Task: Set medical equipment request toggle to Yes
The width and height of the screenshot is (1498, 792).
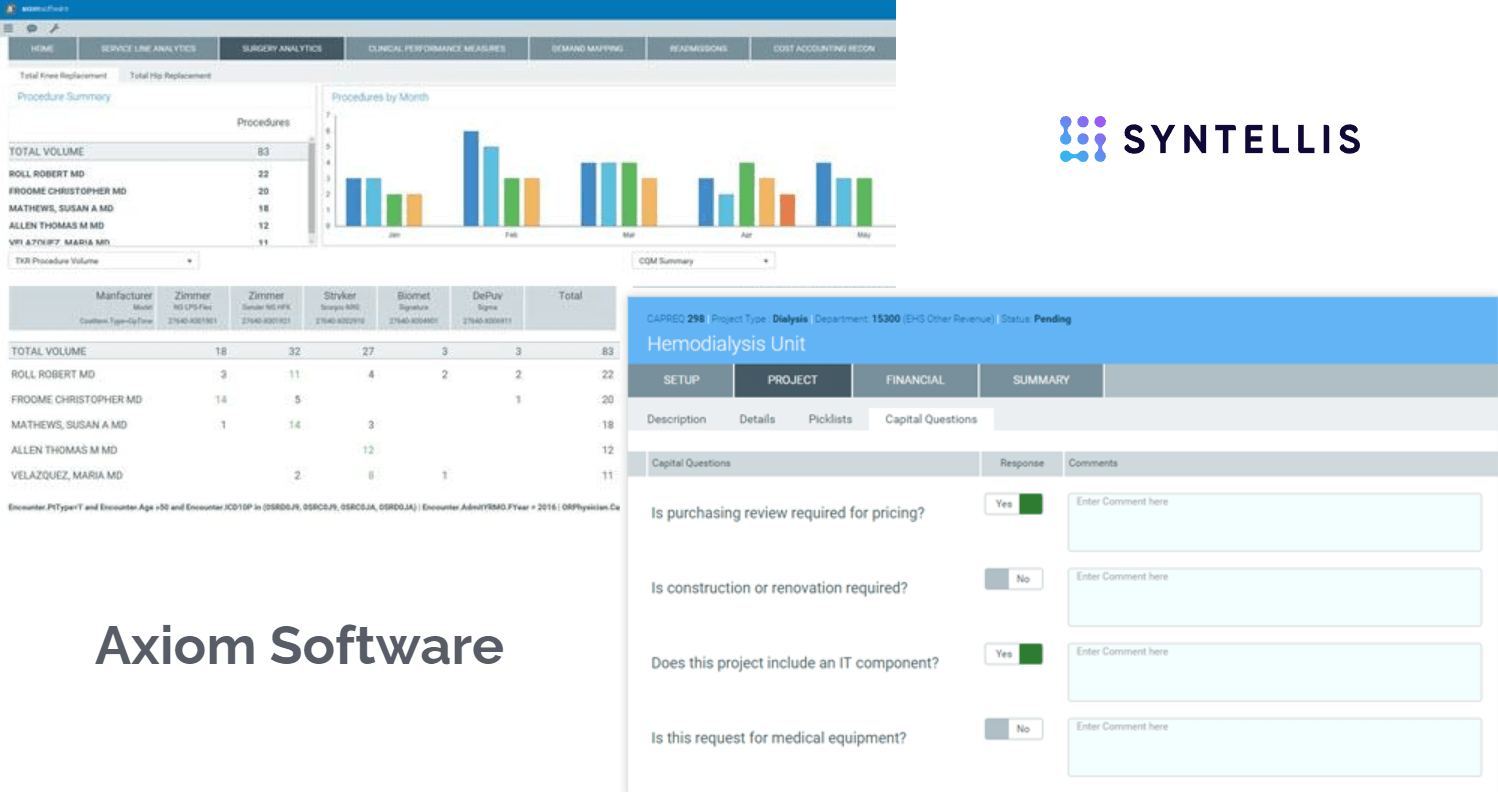Action: click(1013, 728)
